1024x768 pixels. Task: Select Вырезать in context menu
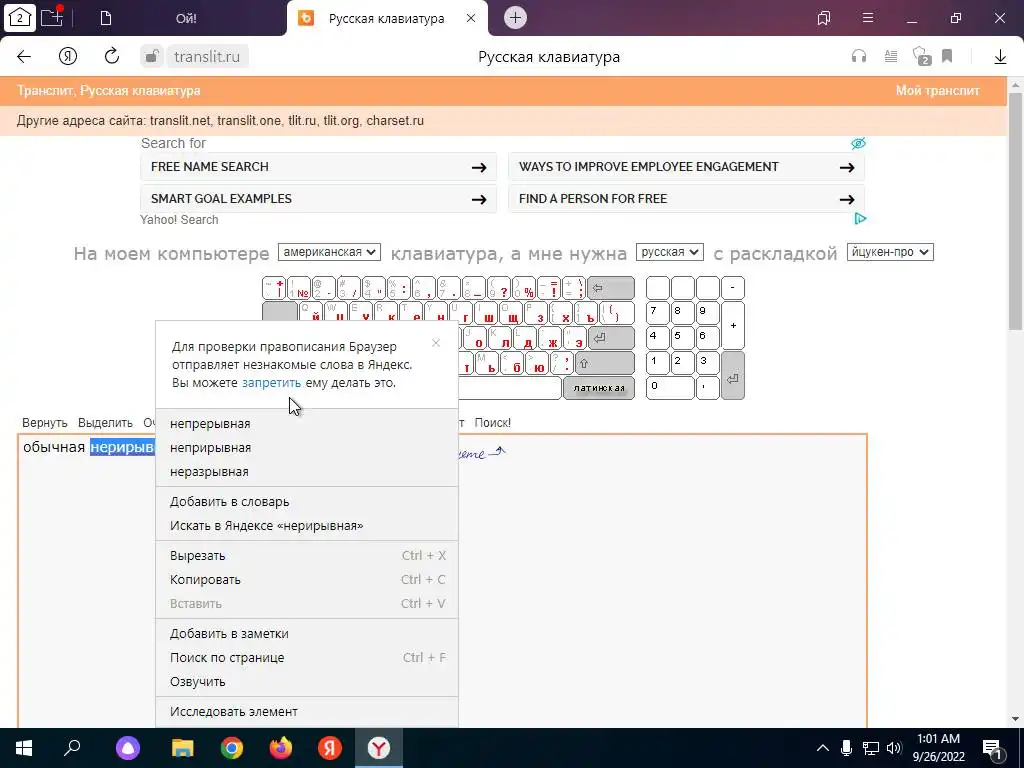[307, 556]
